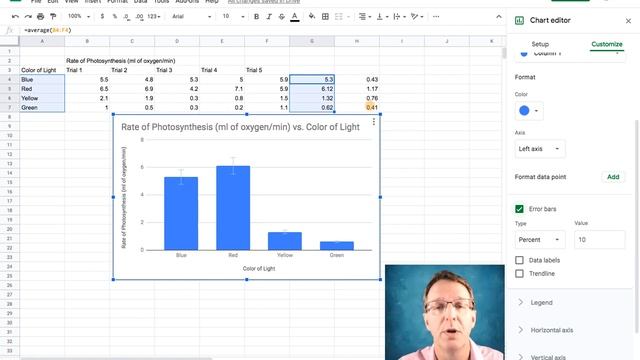Add a format data point
Screen dimensions: 640x360
613,177
